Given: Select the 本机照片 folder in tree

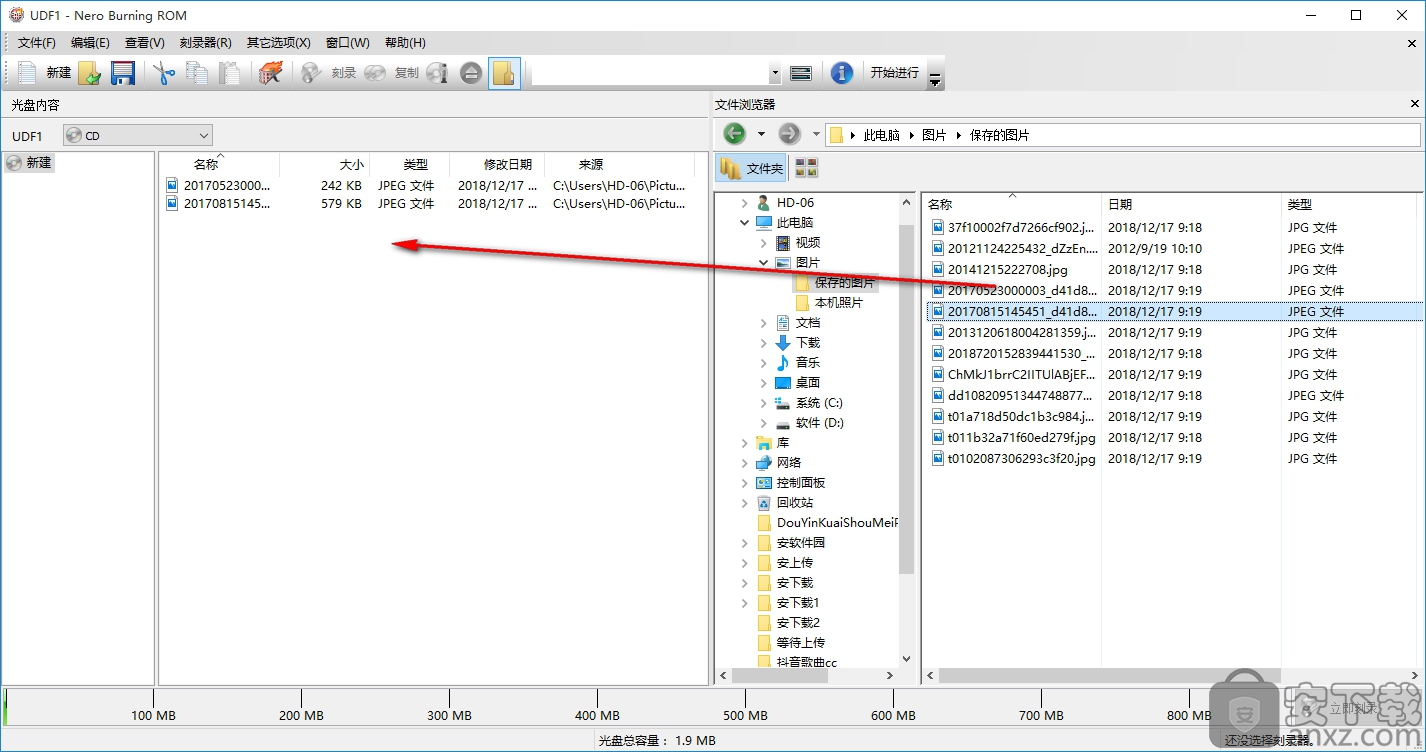Looking at the screenshot, I should pos(838,302).
